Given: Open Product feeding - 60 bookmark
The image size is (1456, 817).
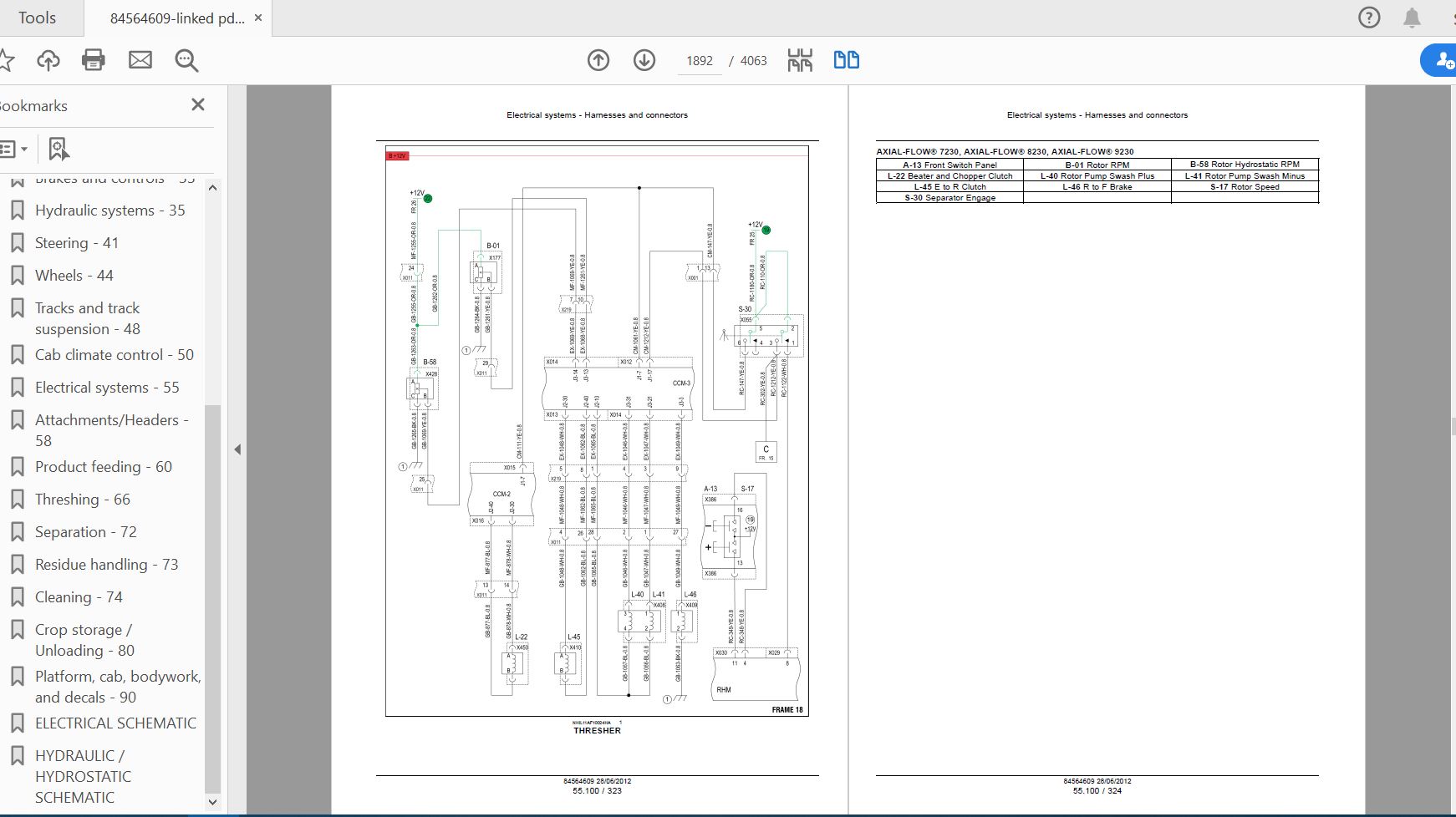Looking at the screenshot, I should pos(103,467).
